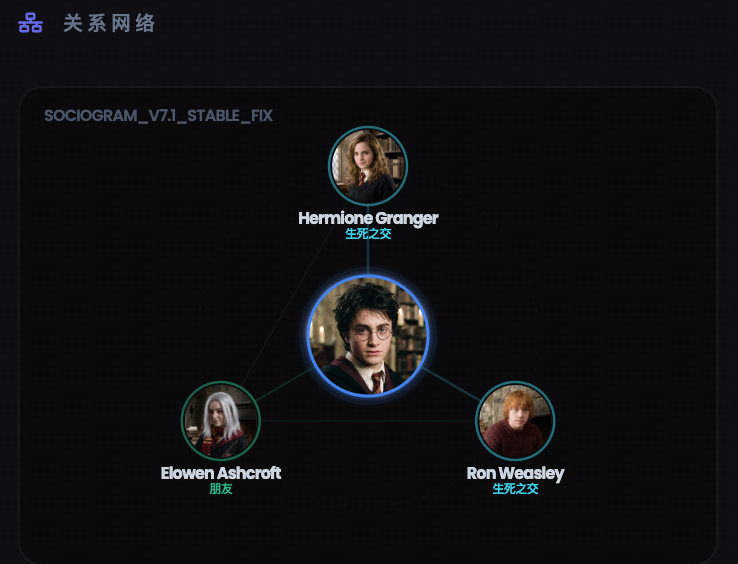
Task: Select horizontal edge between Elowen and Ron
Action: [368, 420]
